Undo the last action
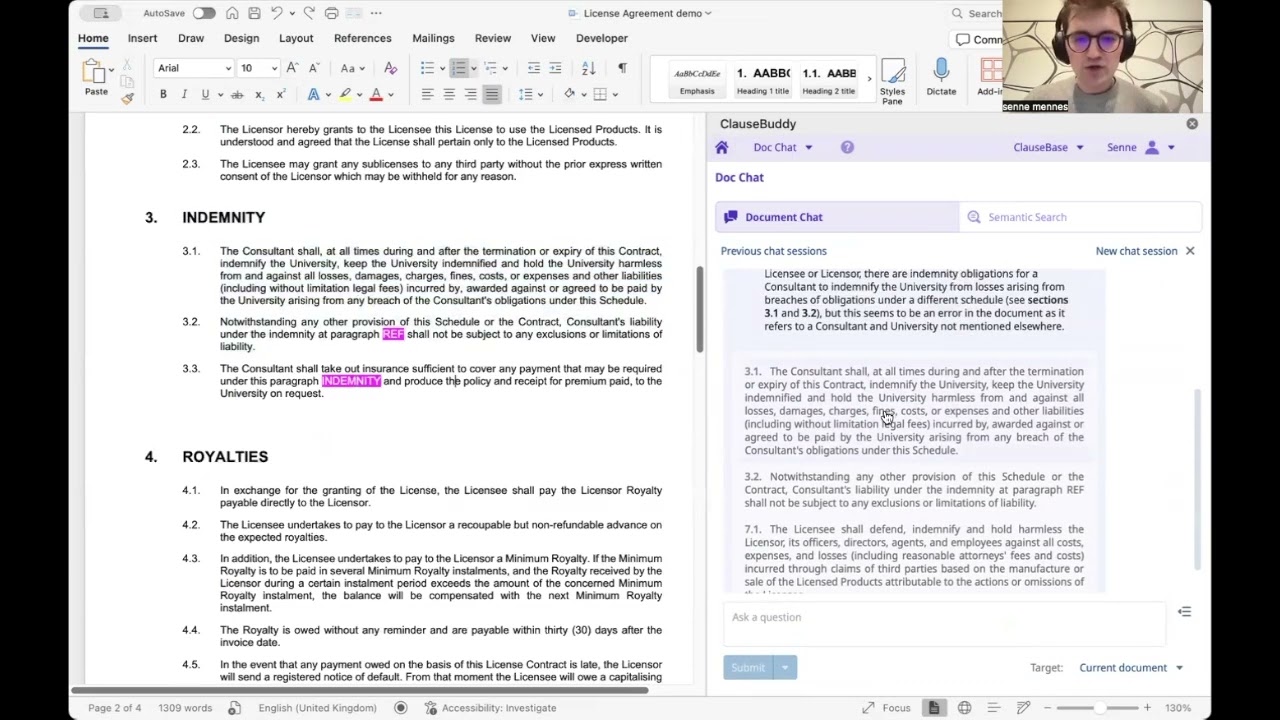Viewport: 1280px width, 720px height. click(x=277, y=13)
